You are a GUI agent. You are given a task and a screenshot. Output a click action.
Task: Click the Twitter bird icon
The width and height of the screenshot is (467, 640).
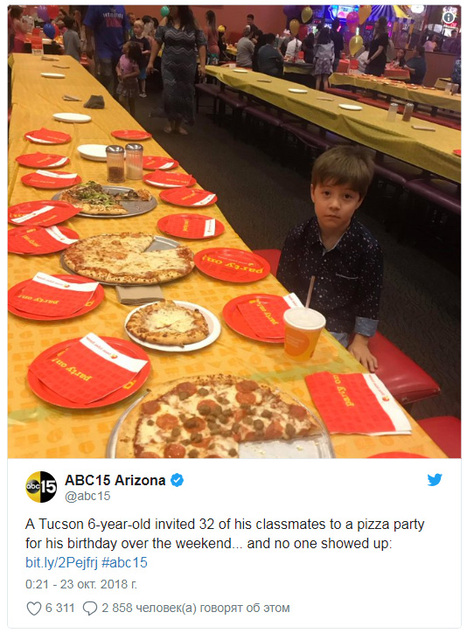point(435,480)
